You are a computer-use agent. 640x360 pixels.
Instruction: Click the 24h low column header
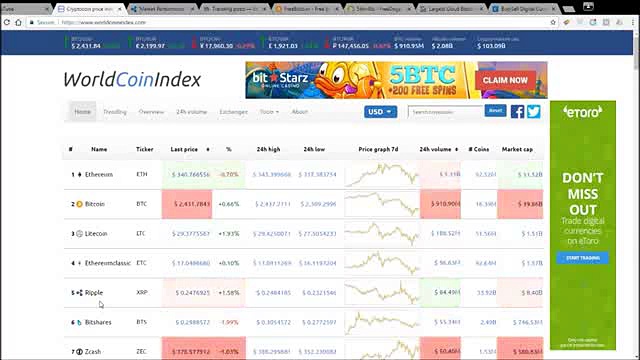point(314,149)
